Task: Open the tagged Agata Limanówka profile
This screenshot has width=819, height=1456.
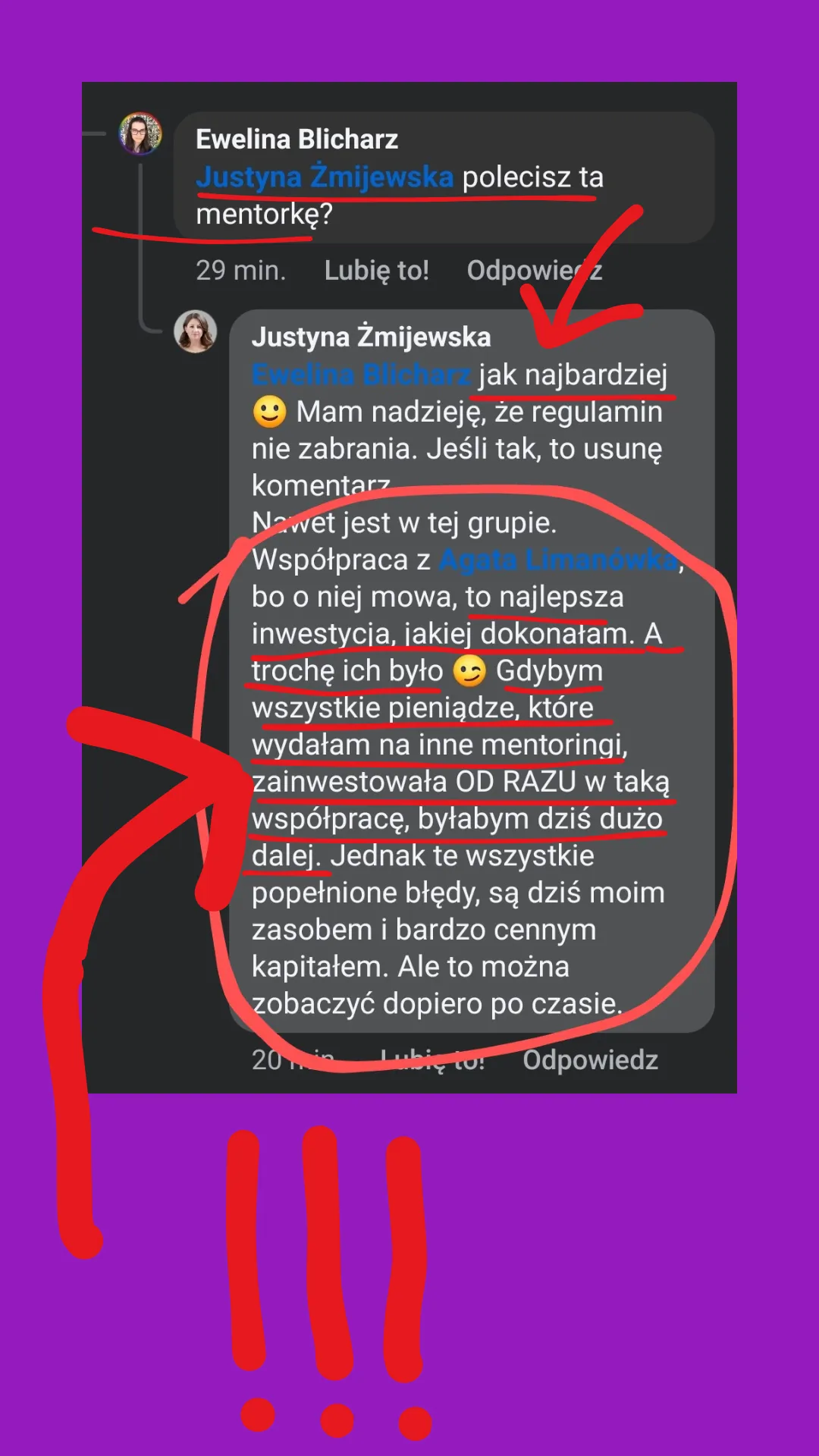Action: coord(558,560)
